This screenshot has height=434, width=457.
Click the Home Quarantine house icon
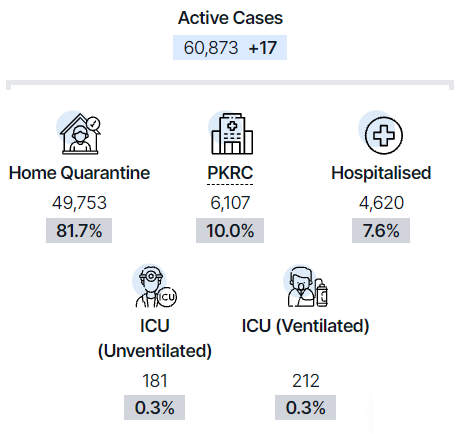point(79,133)
